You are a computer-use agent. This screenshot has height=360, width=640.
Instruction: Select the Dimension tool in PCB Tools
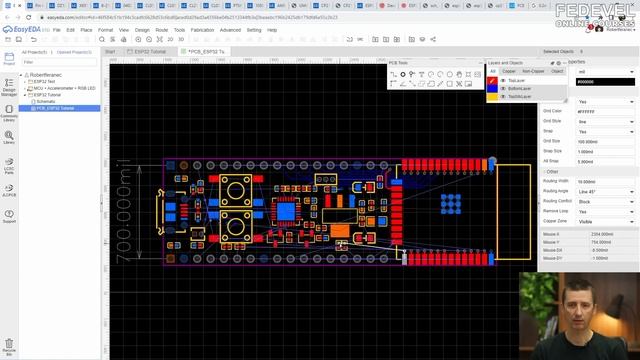[x=440, y=84]
